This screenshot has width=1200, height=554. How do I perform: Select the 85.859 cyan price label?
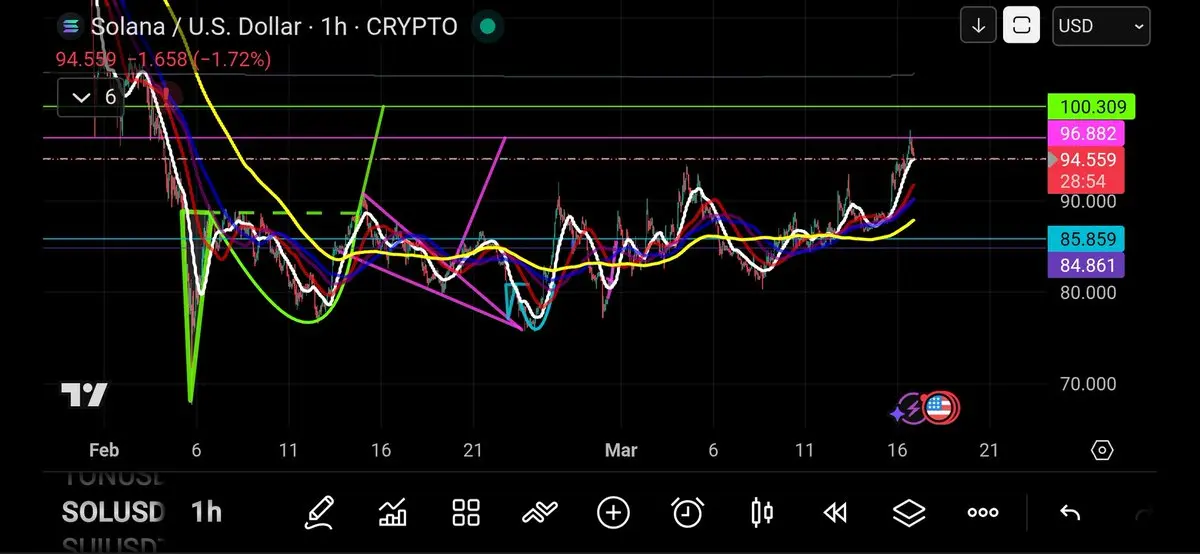pos(1086,240)
